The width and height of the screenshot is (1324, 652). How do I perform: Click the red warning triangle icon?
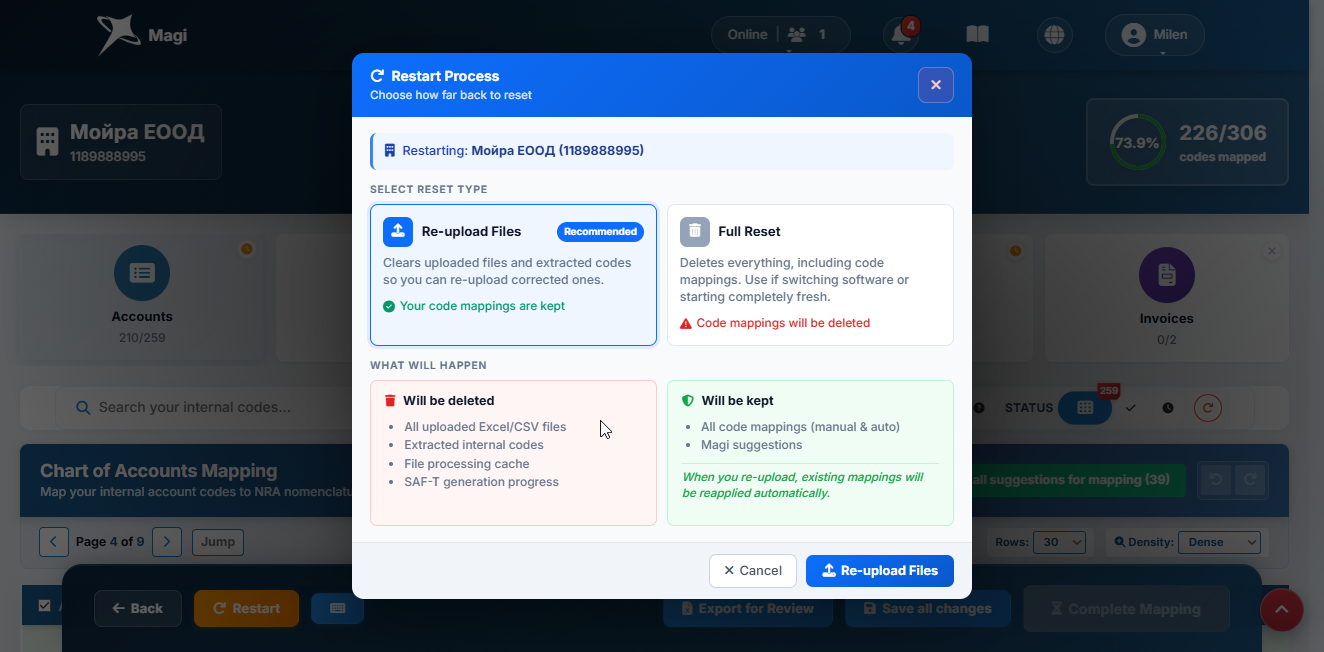click(x=686, y=323)
